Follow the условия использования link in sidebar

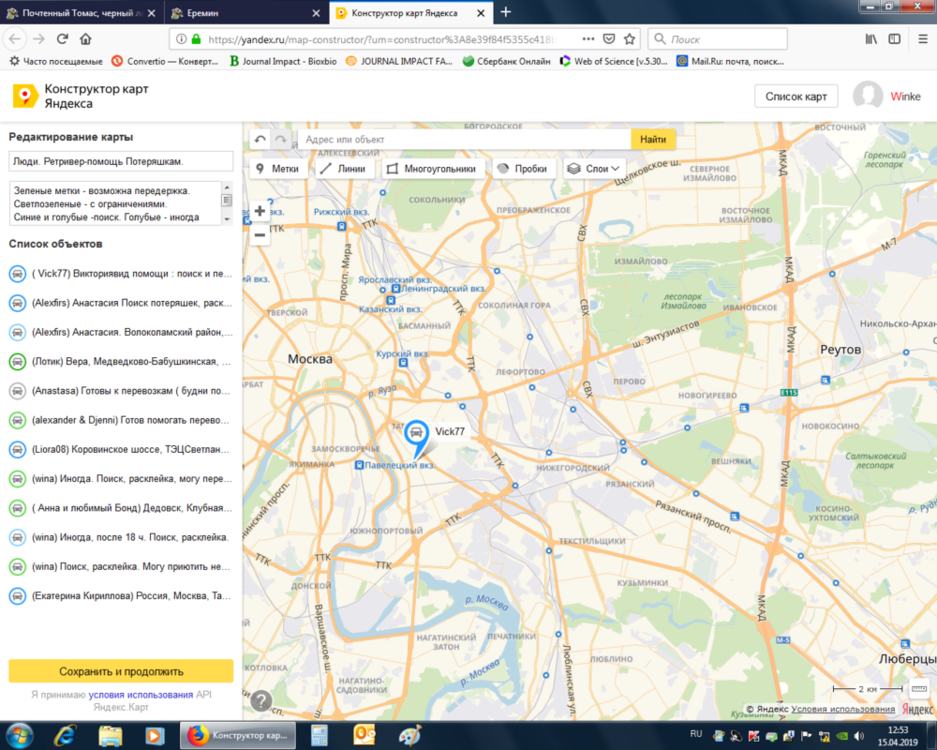pos(140,694)
